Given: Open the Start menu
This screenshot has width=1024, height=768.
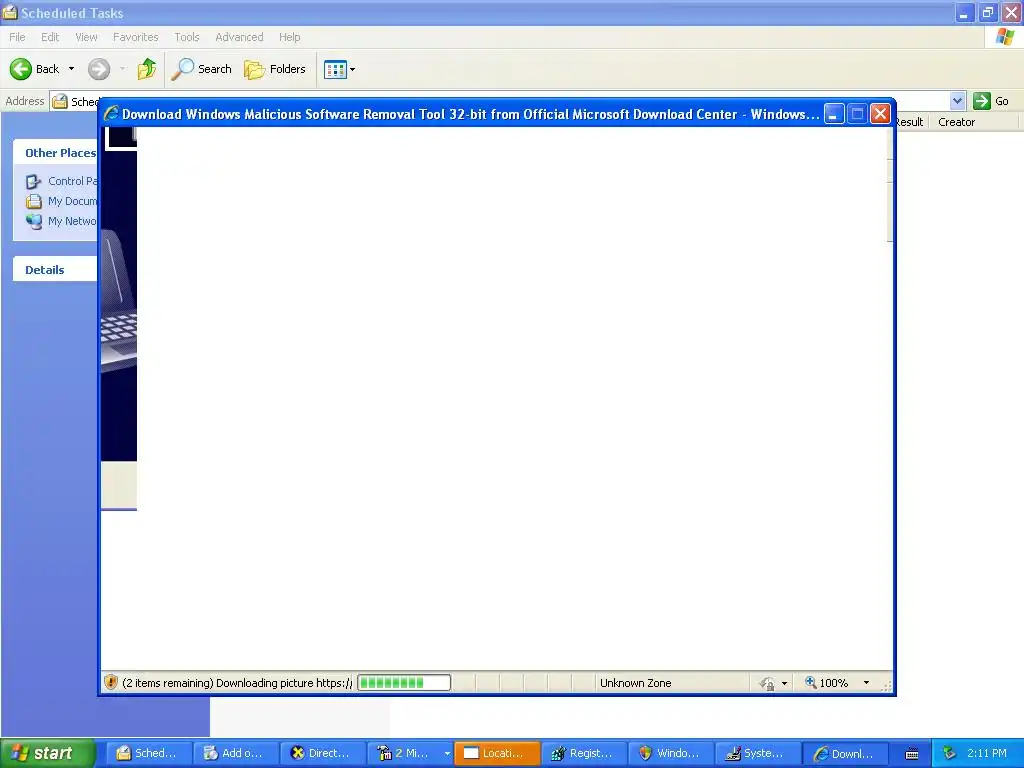Looking at the screenshot, I should coord(48,753).
